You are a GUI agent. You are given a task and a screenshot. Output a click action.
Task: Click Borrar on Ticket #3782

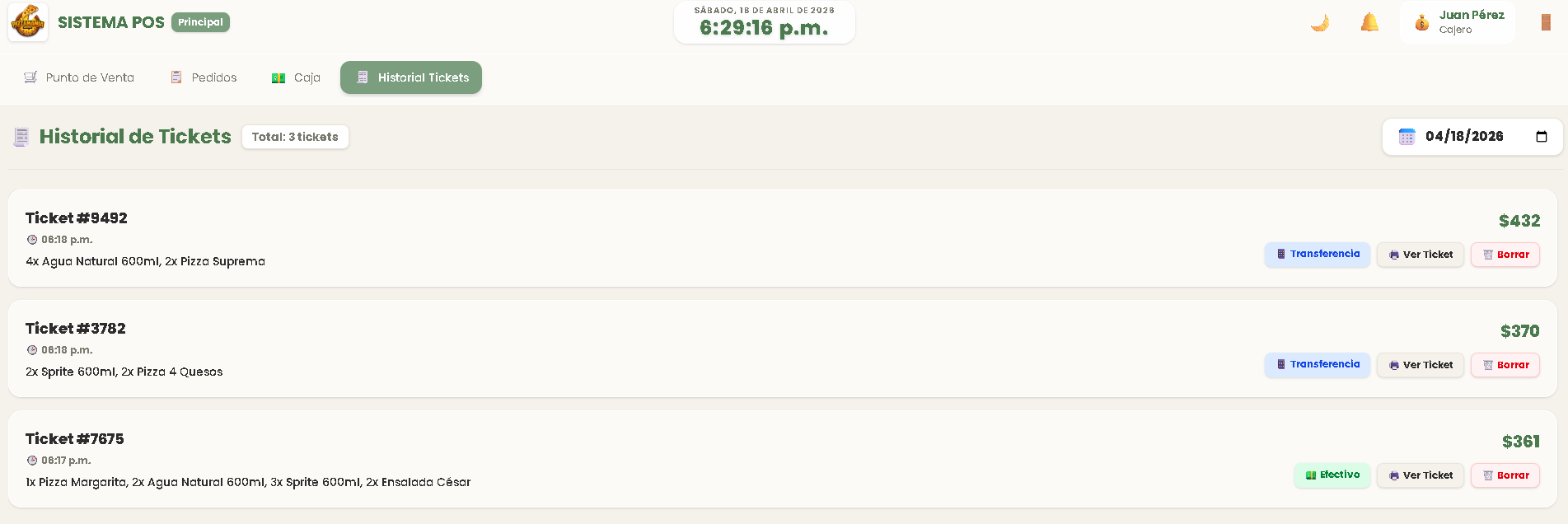[1505, 365]
